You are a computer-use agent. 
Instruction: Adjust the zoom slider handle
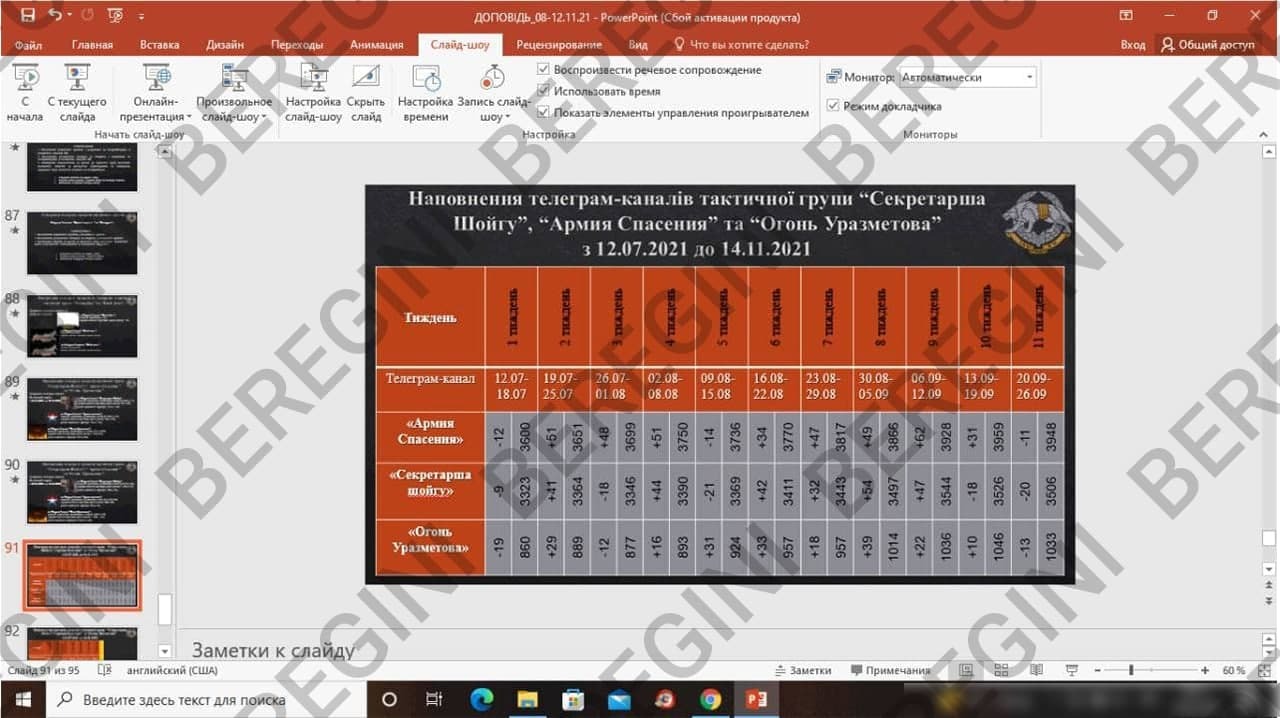pos(1131,670)
